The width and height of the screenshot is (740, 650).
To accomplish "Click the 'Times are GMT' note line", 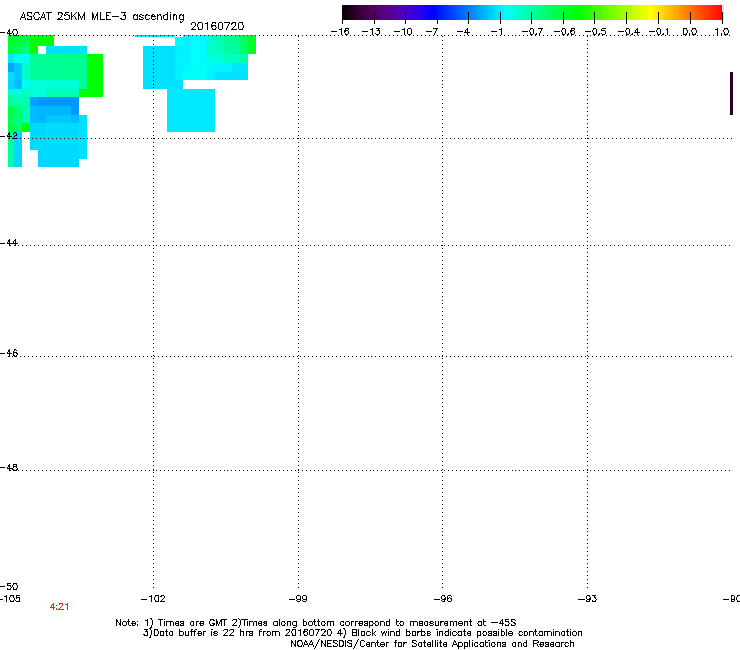I will 316,623.
